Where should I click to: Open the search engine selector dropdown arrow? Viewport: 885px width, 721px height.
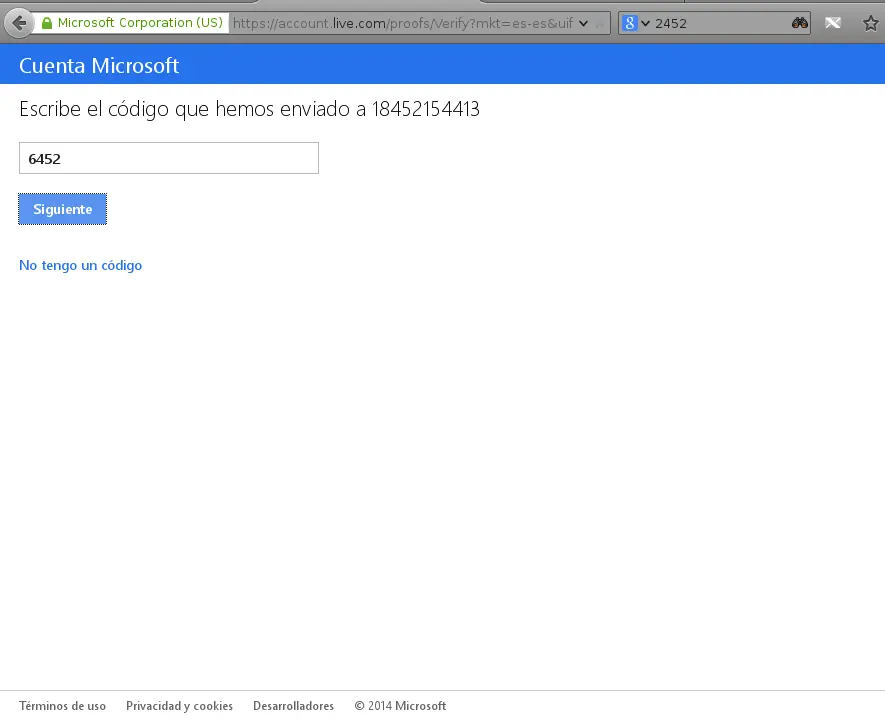coord(645,24)
